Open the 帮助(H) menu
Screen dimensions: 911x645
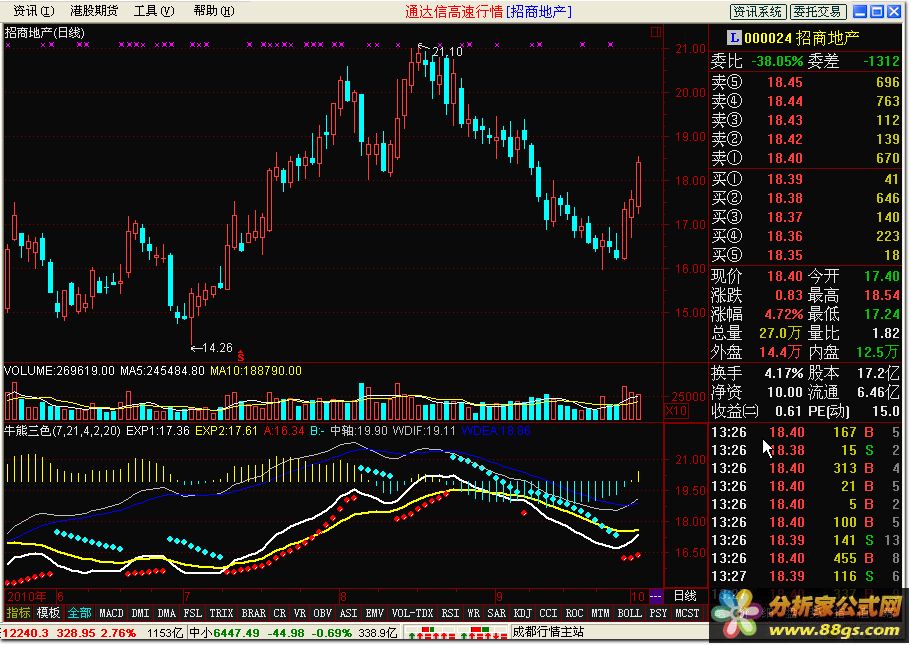click(x=214, y=10)
